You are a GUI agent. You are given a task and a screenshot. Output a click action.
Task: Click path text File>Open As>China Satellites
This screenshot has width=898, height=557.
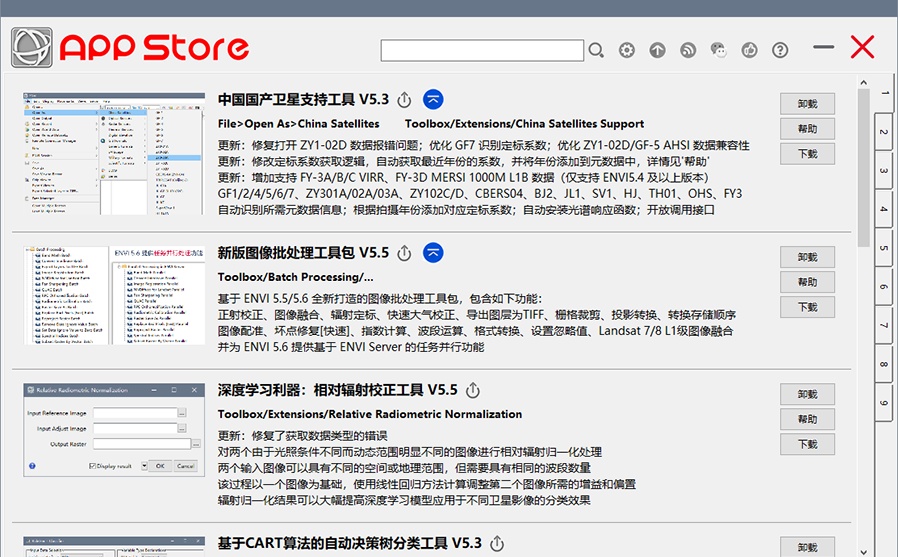point(298,124)
